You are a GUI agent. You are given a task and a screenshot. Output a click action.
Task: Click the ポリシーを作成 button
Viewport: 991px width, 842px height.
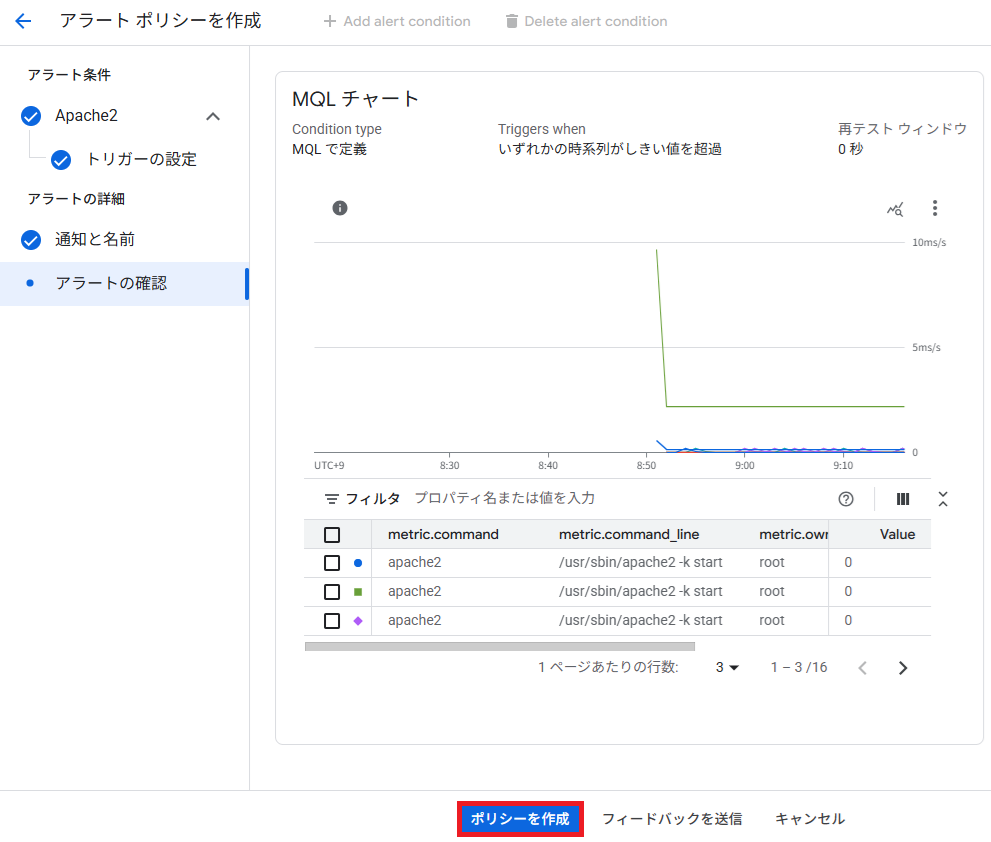coord(520,819)
